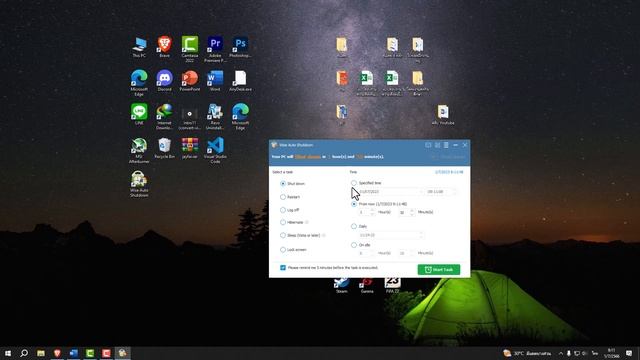Open the Windows Start menu
Viewport: 640px width, 360px height.
click(8, 353)
